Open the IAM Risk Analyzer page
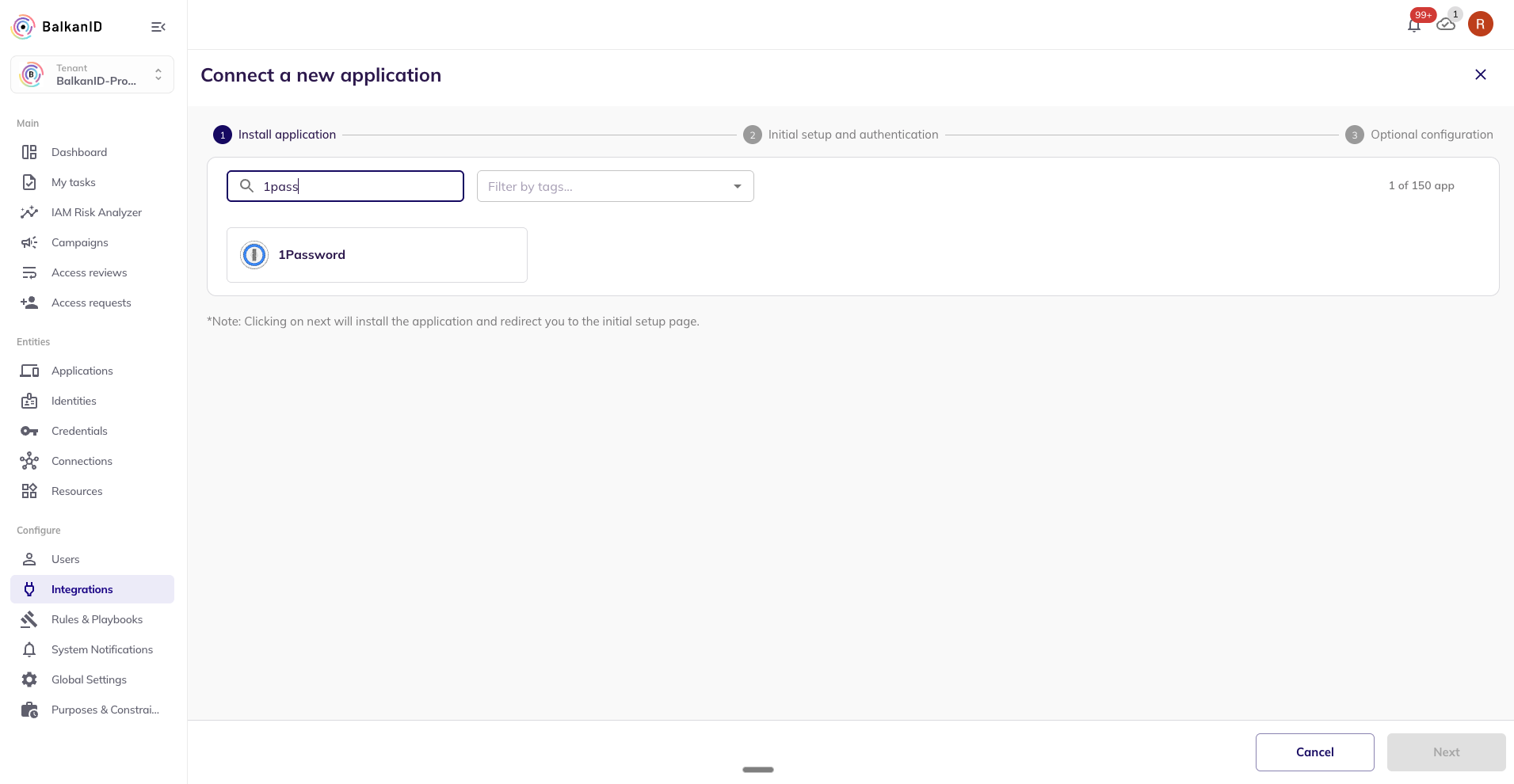Viewport: 1514px width, 784px height. pos(96,212)
